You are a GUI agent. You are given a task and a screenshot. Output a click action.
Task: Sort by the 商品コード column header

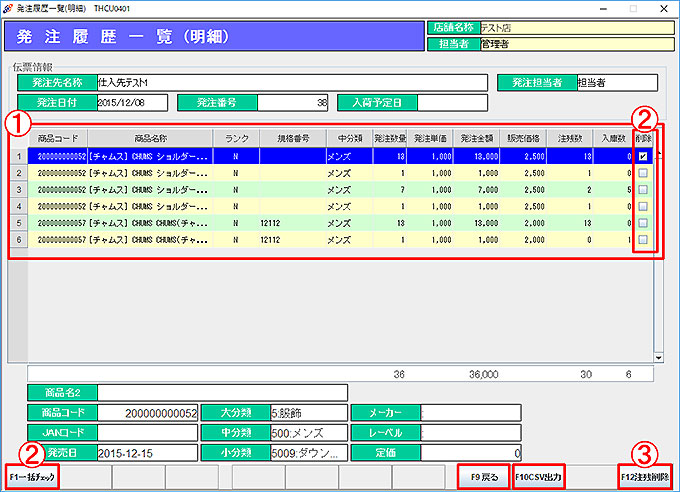pos(57,138)
